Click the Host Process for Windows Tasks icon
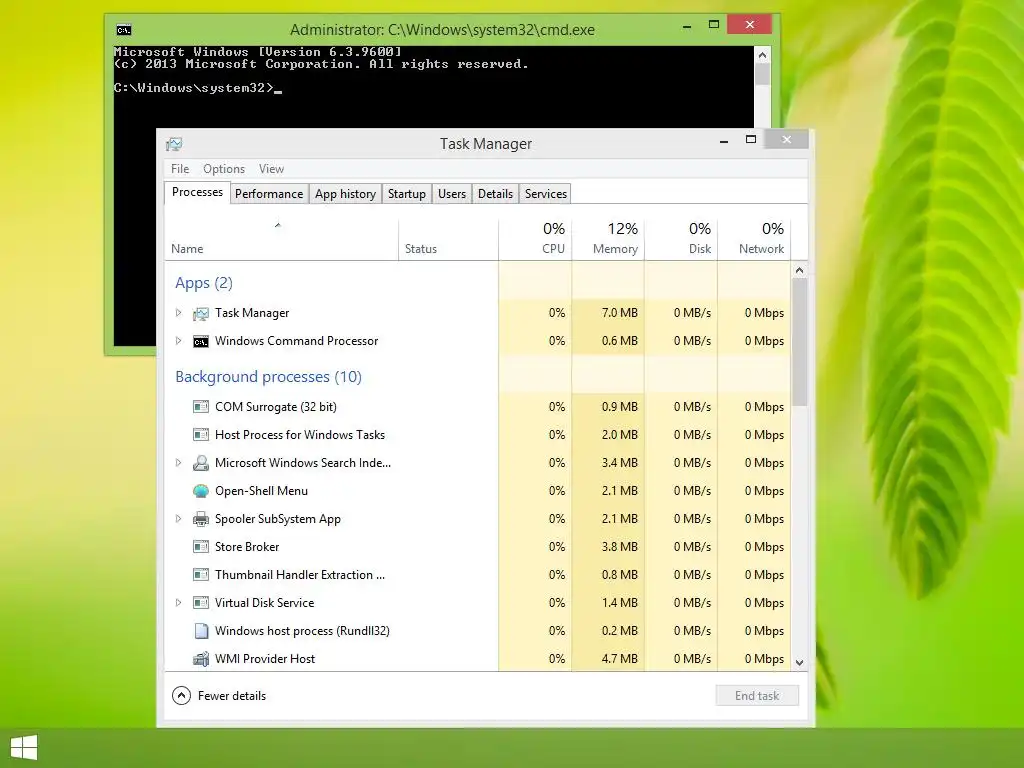This screenshot has width=1024, height=768. tap(201, 435)
